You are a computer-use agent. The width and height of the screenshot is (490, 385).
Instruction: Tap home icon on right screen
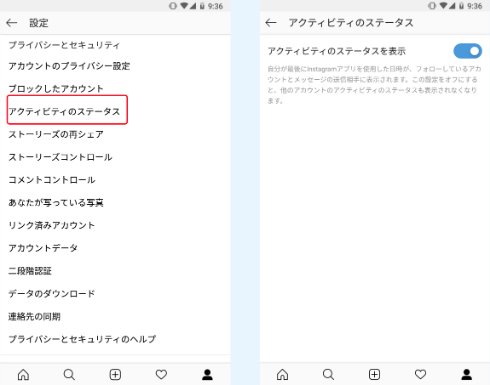[x=282, y=375]
